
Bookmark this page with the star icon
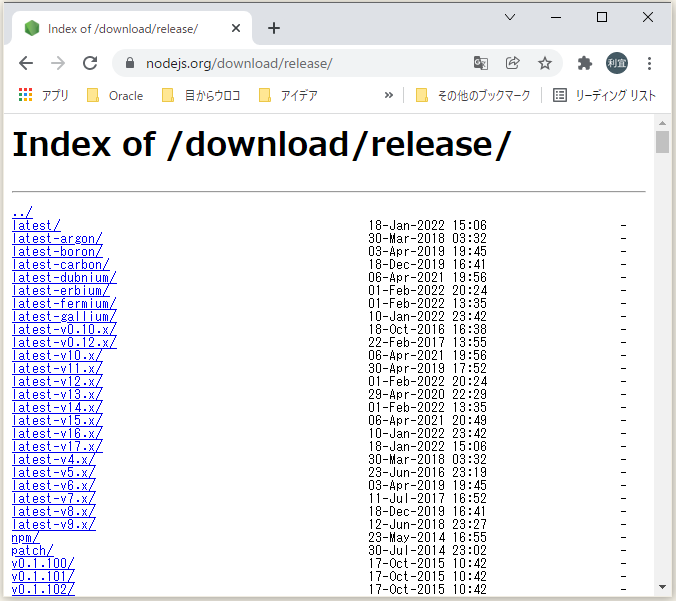point(545,63)
